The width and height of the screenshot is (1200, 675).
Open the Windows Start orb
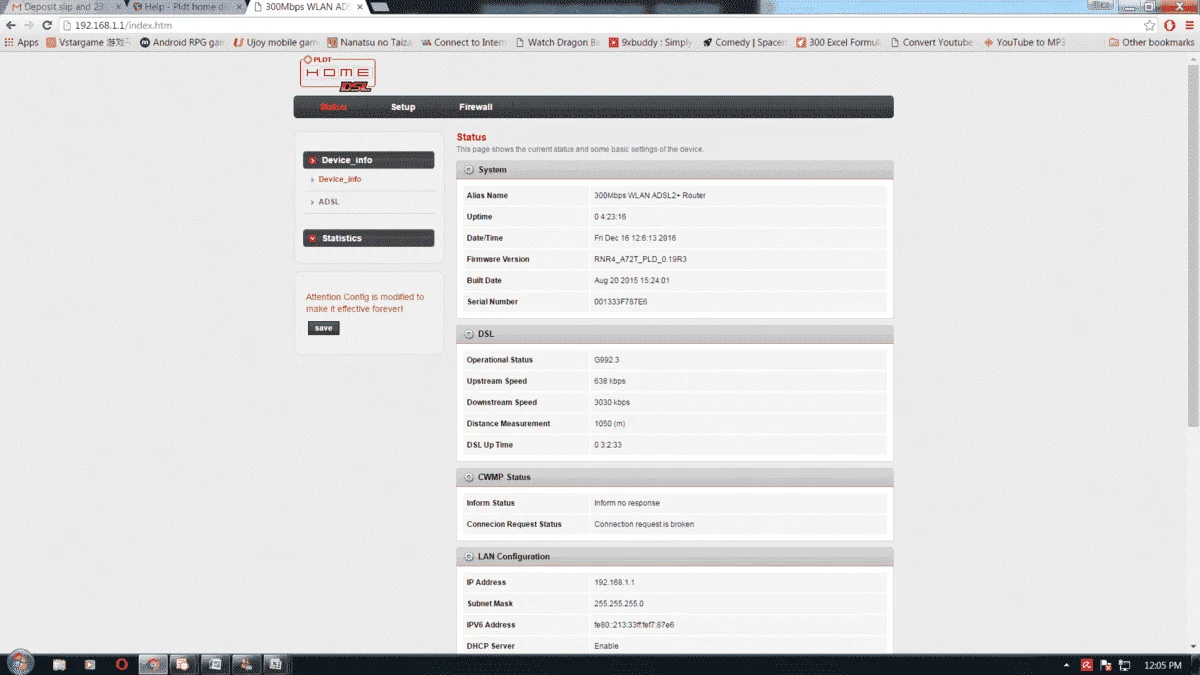[x=20, y=663]
